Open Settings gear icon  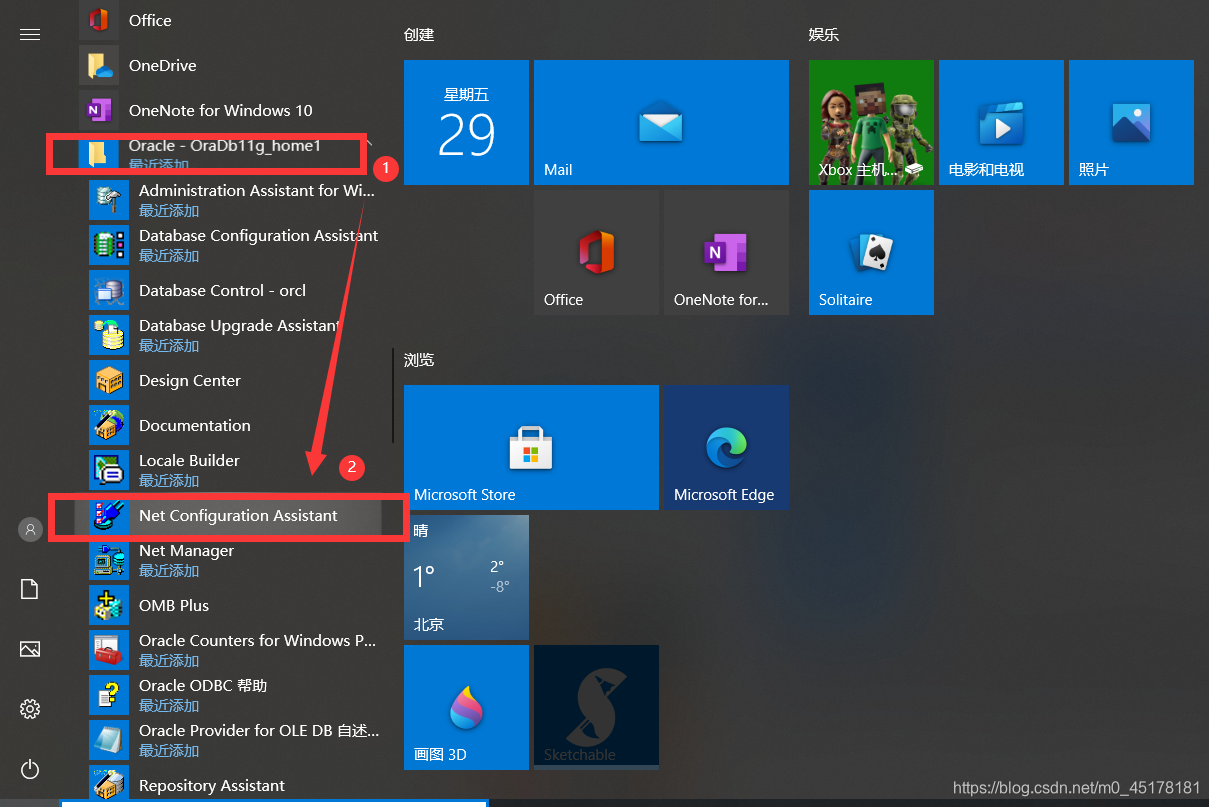coord(30,709)
